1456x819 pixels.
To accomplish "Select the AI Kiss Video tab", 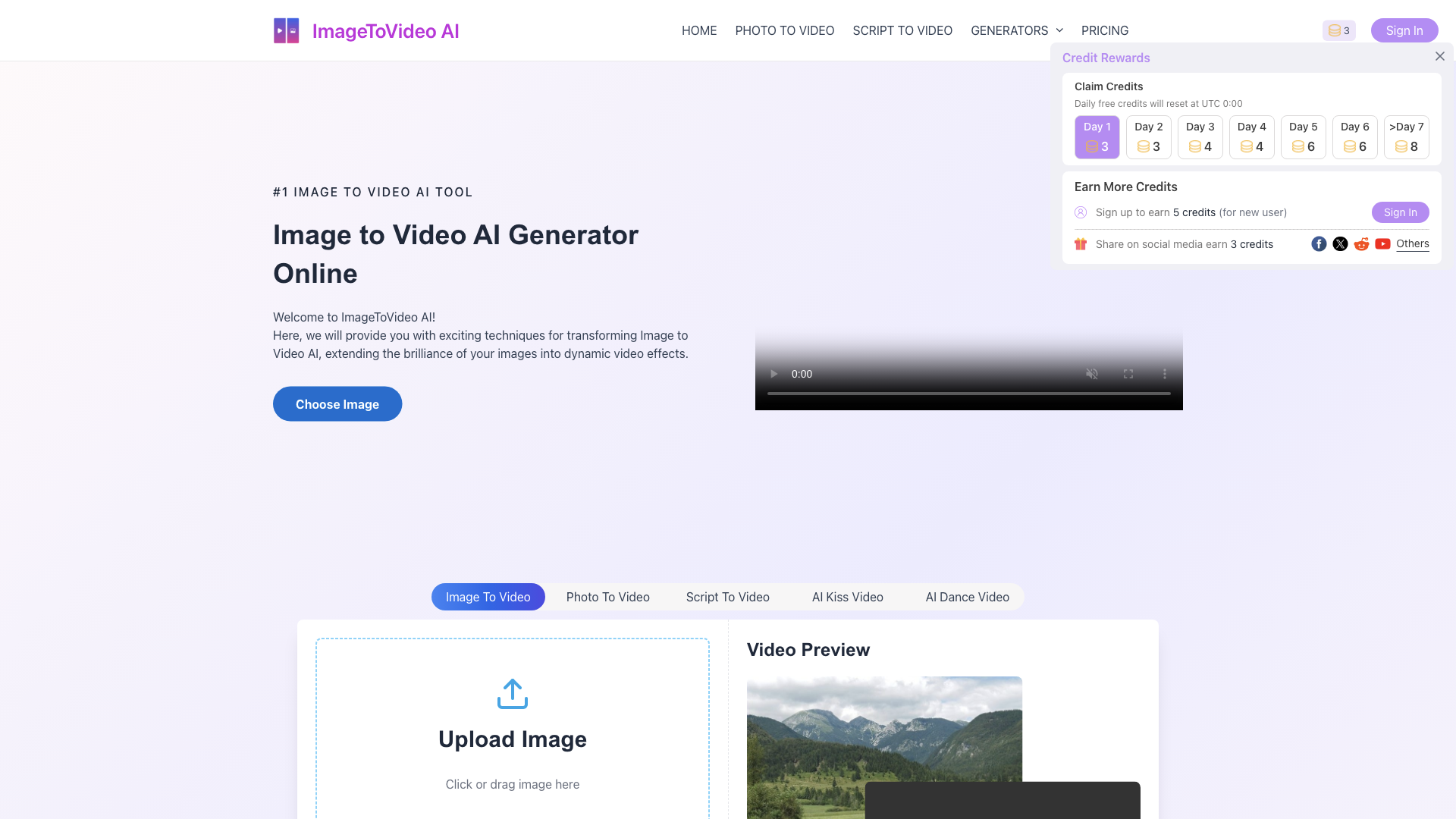I will pos(847,596).
